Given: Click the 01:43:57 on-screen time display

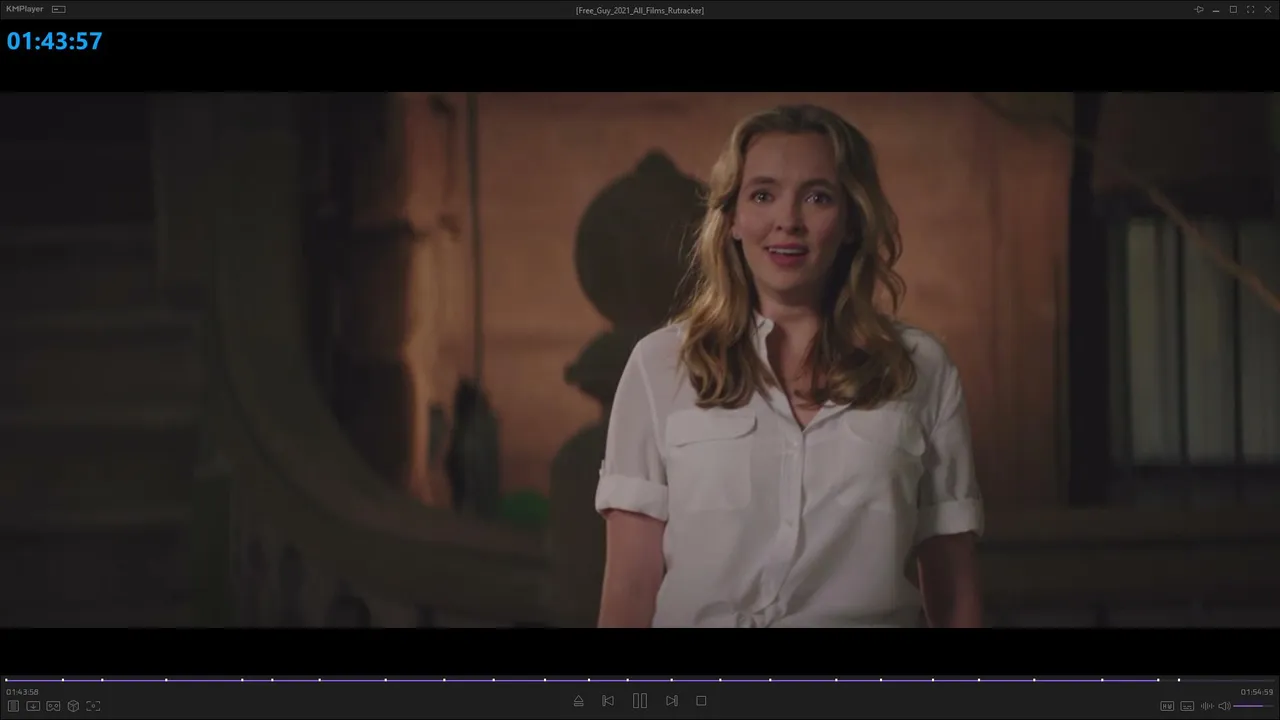Looking at the screenshot, I should pyautogui.click(x=55, y=41).
